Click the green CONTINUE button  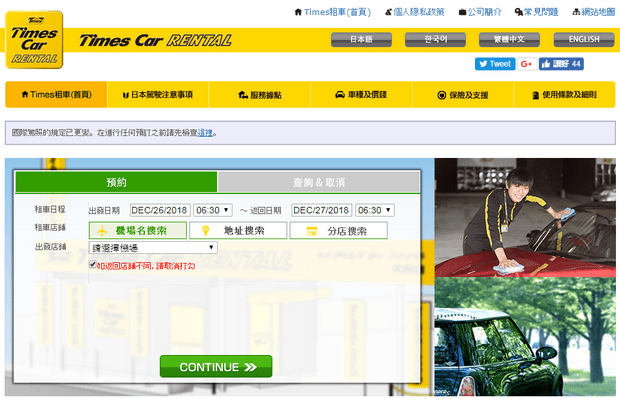pyautogui.click(x=216, y=367)
